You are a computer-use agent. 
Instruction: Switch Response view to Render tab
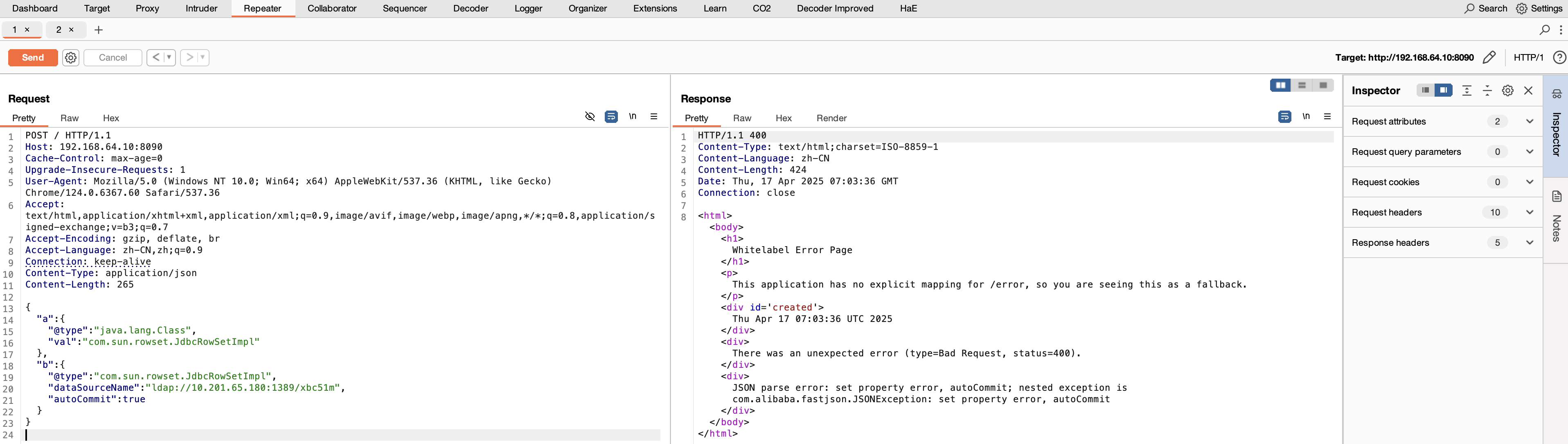tap(831, 118)
